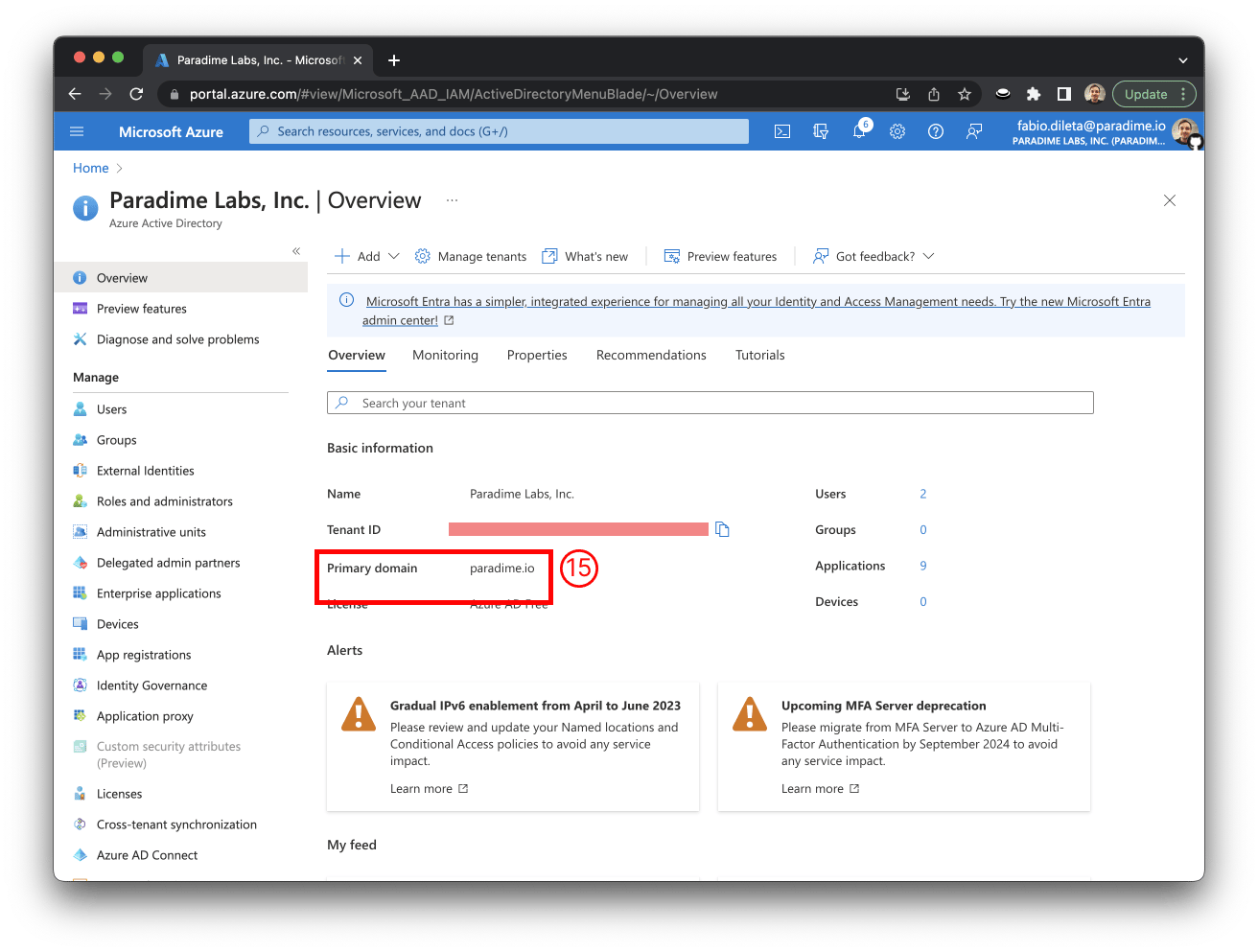This screenshot has height=952, width=1258.
Task: Click the Home breadcrumb link
Action: [x=91, y=168]
